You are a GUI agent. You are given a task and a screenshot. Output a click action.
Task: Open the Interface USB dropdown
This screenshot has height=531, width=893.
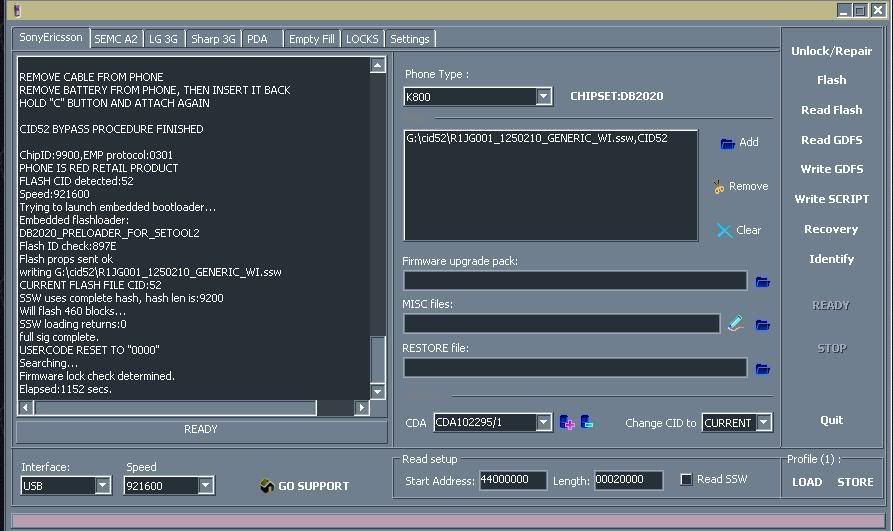pos(103,485)
